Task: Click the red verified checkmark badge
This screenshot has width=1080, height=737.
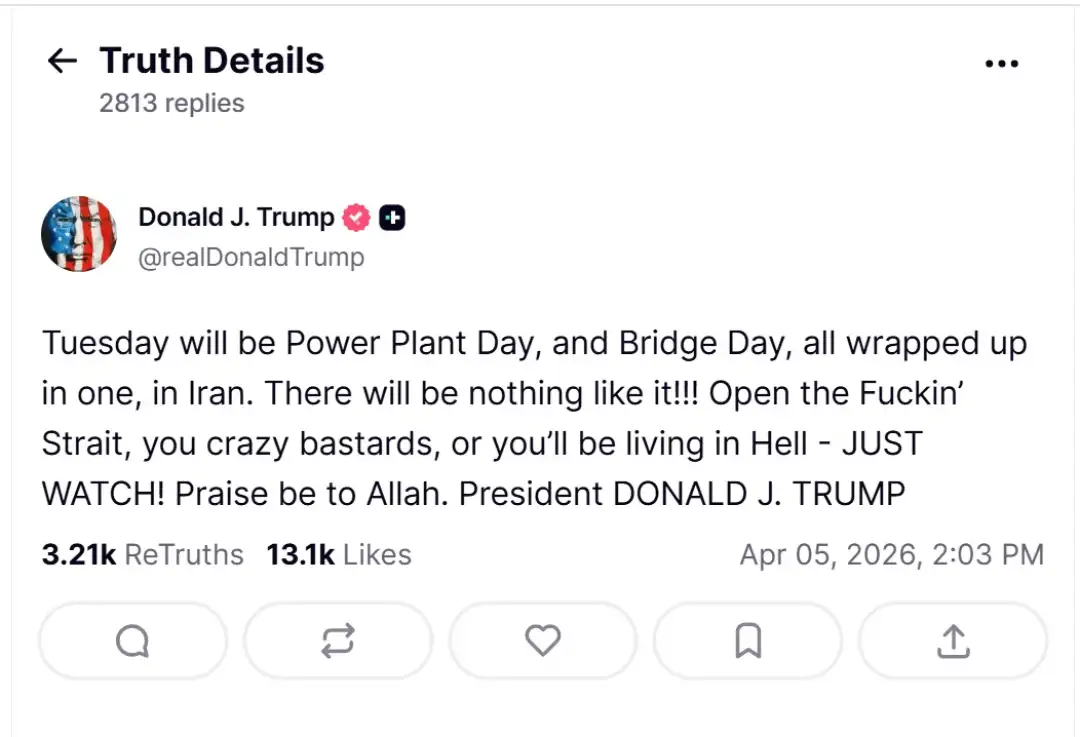Action: (x=357, y=217)
